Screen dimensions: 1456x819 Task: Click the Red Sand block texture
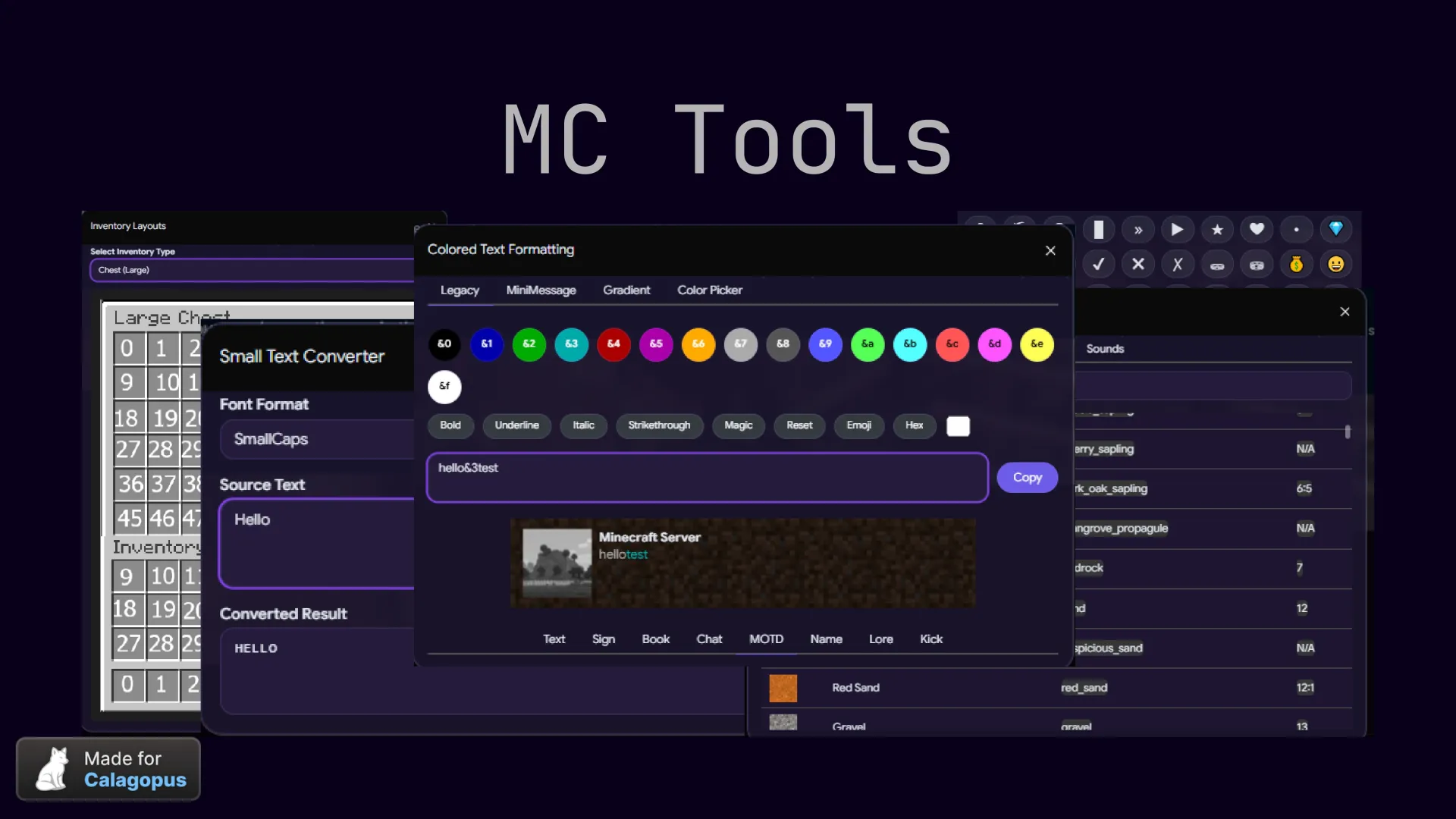coord(783,688)
